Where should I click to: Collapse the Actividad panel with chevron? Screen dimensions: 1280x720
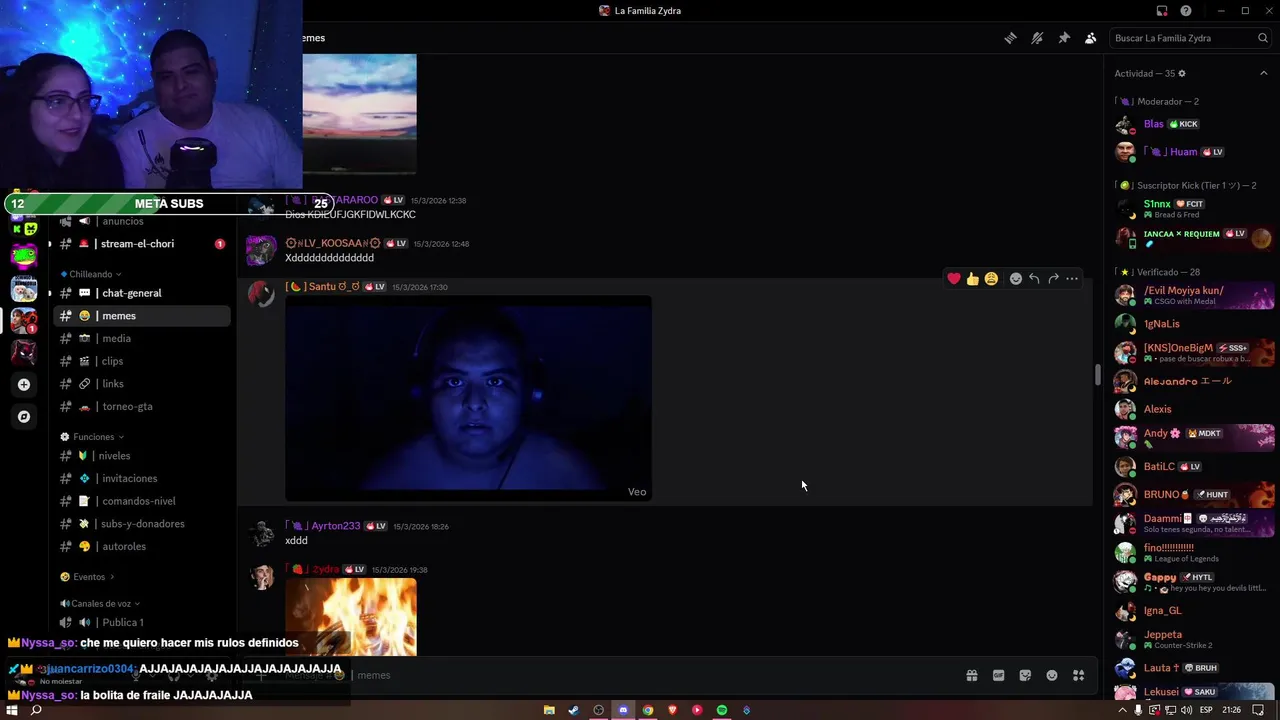1264,73
